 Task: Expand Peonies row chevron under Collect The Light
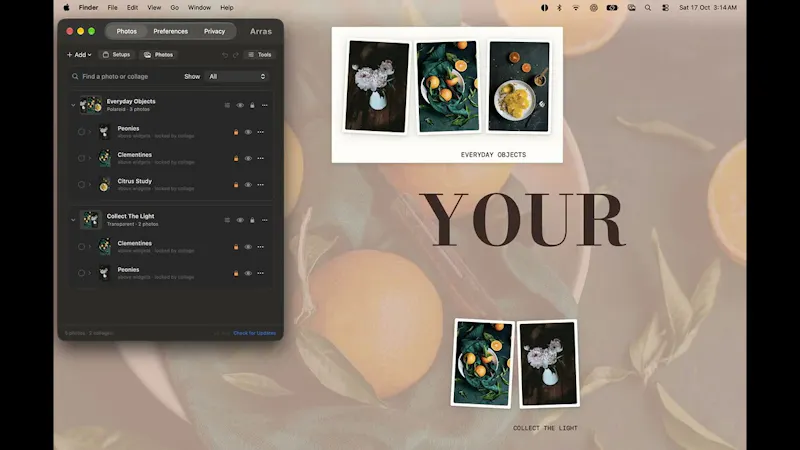(90, 273)
